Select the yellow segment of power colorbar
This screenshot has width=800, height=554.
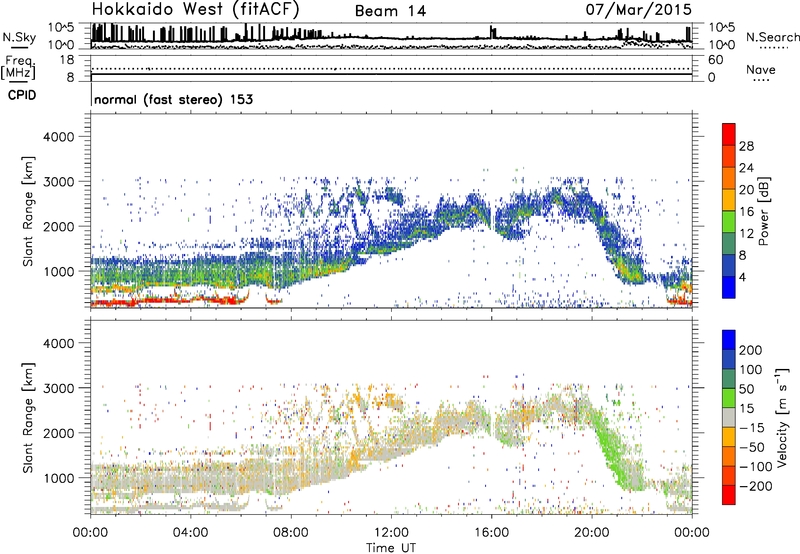[729, 200]
